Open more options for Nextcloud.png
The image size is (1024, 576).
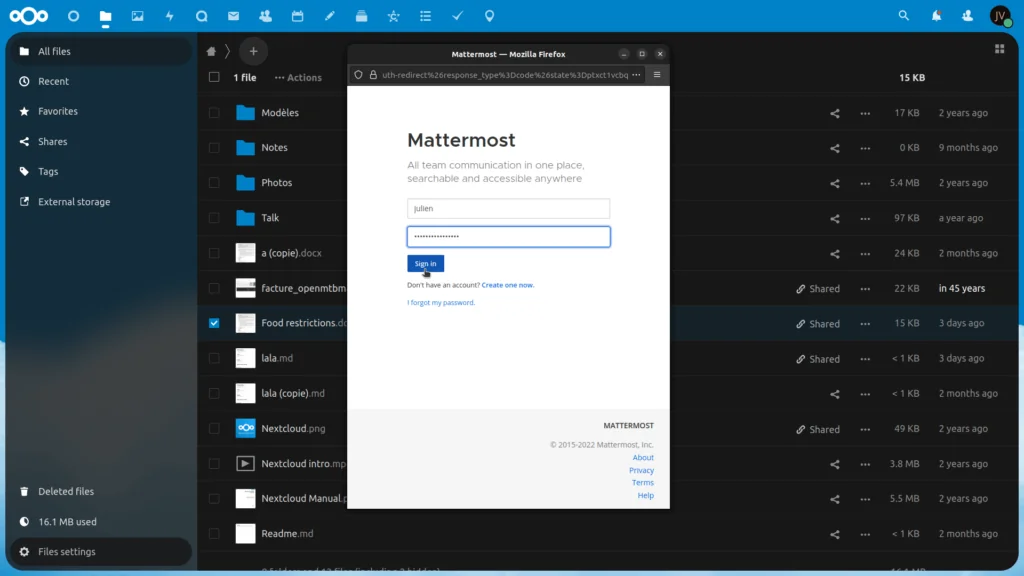click(865, 429)
